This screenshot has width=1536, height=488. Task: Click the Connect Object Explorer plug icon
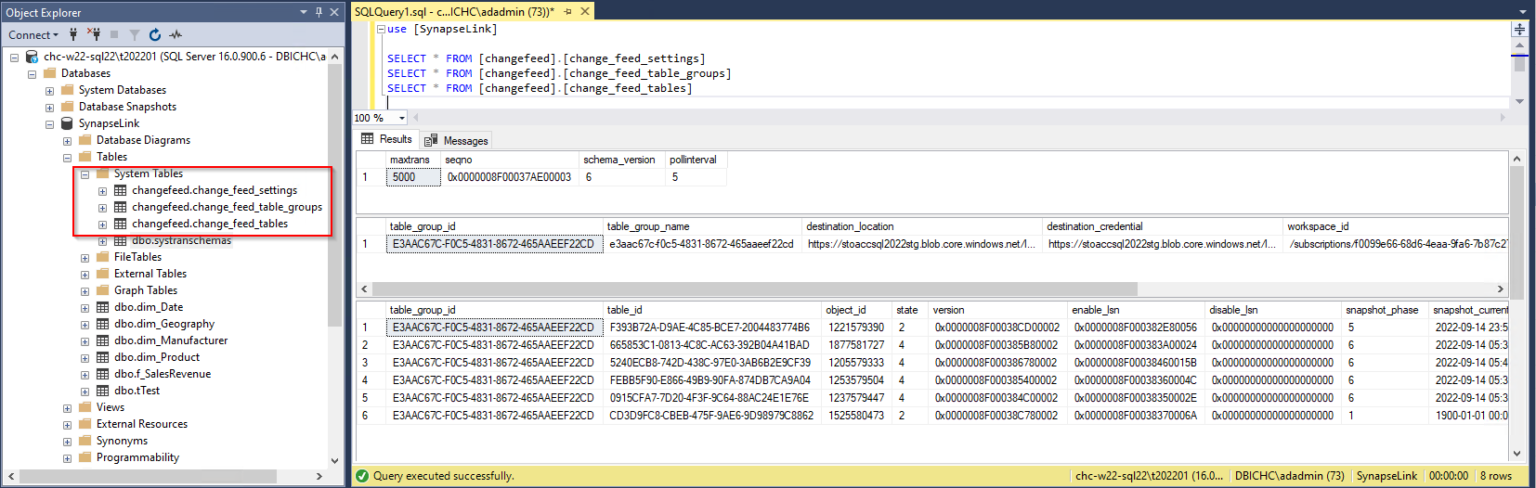[74, 35]
